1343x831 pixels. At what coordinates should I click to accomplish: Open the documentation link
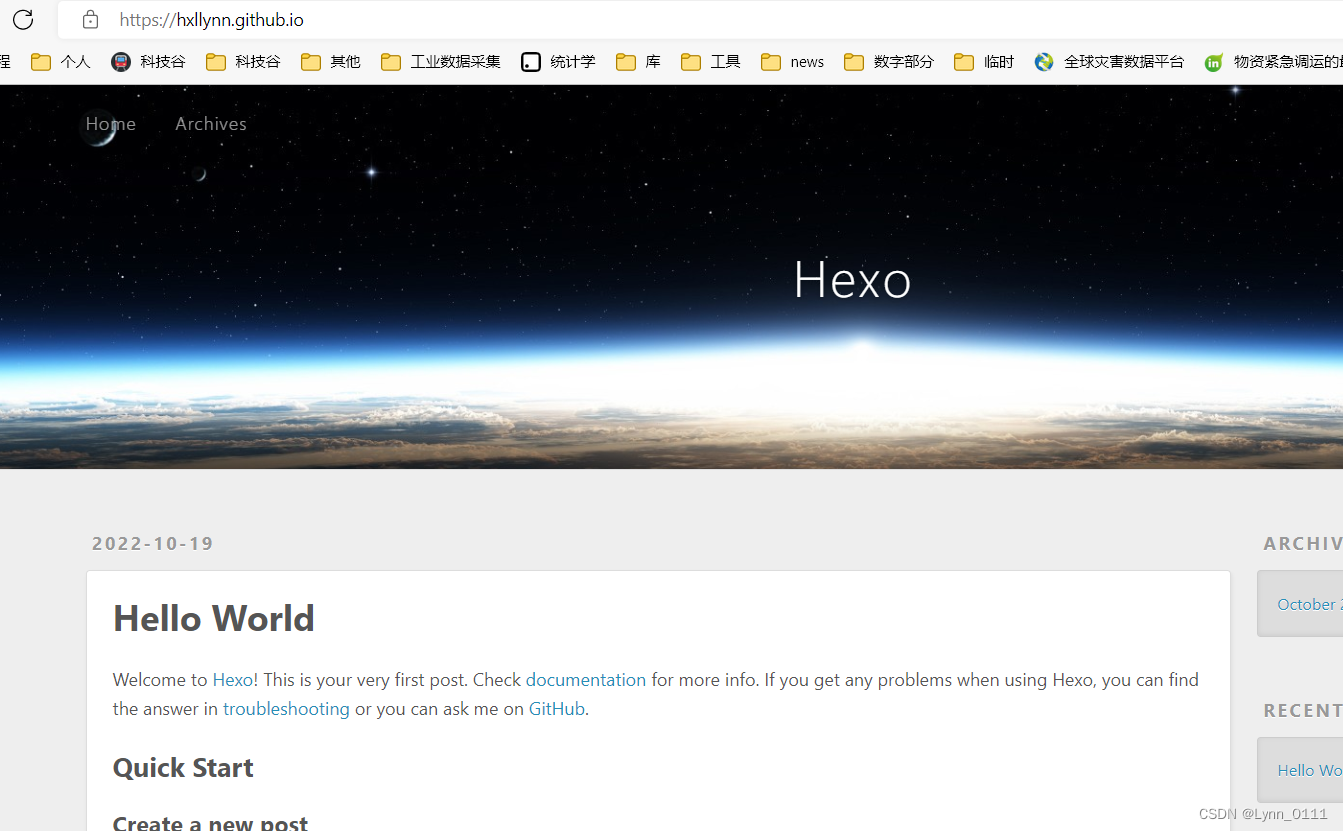pyautogui.click(x=586, y=680)
